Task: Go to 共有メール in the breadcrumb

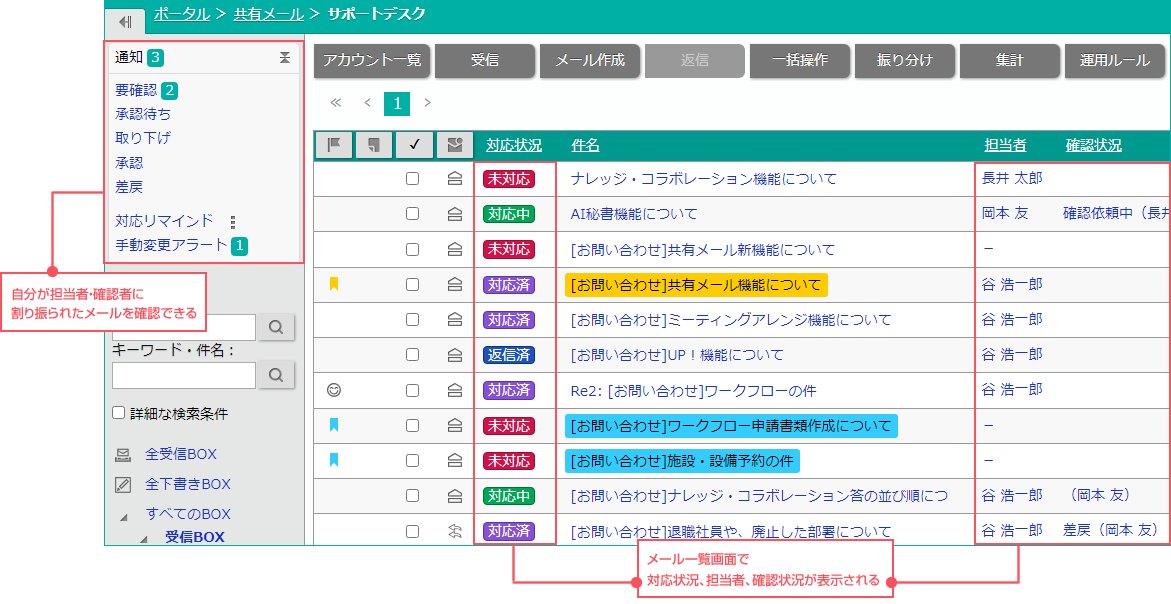Action: coord(267,14)
